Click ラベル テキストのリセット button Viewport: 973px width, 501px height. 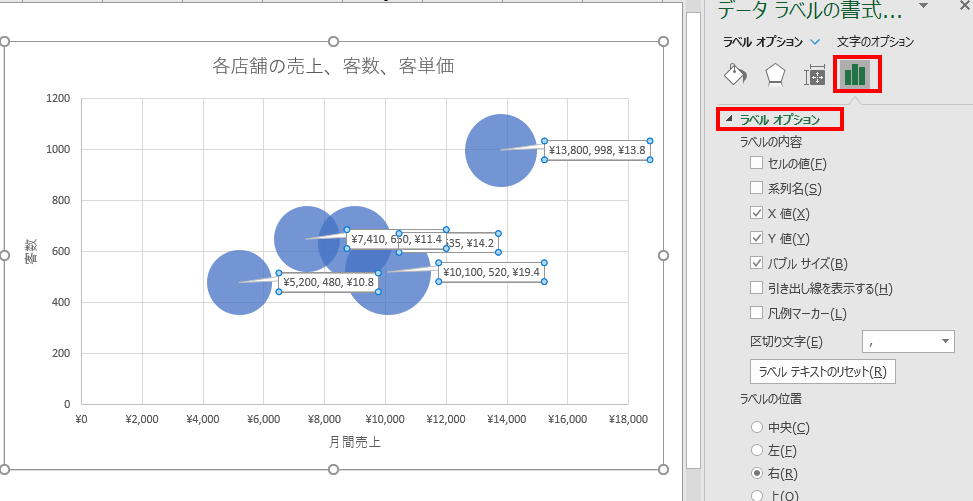pos(823,372)
